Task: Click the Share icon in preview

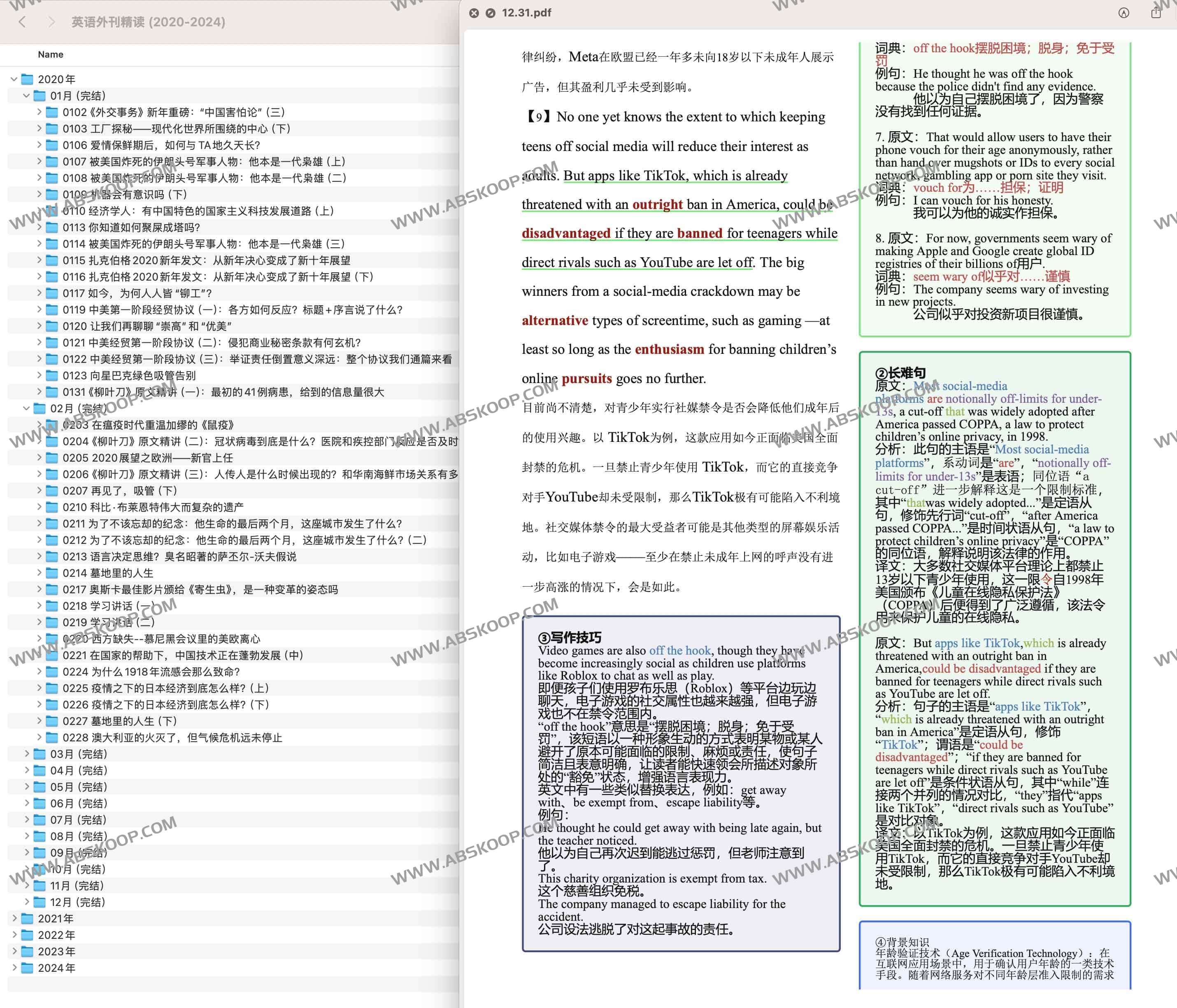Action: (1156, 12)
